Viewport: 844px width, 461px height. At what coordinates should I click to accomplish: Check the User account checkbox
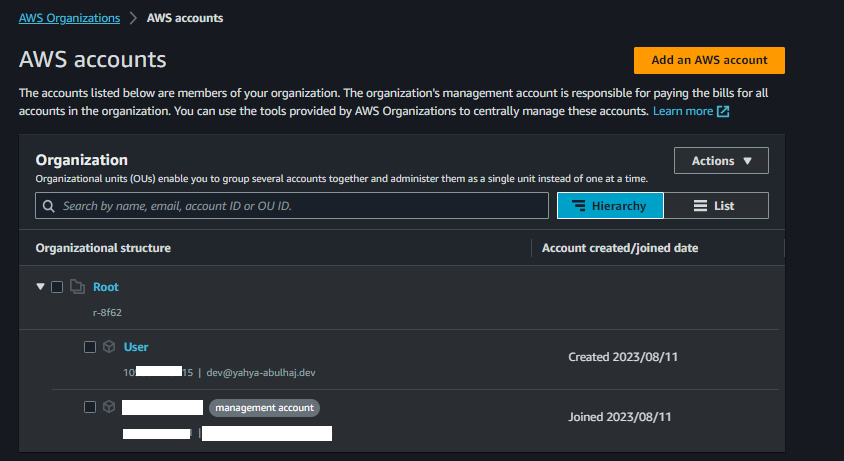[x=90, y=347]
